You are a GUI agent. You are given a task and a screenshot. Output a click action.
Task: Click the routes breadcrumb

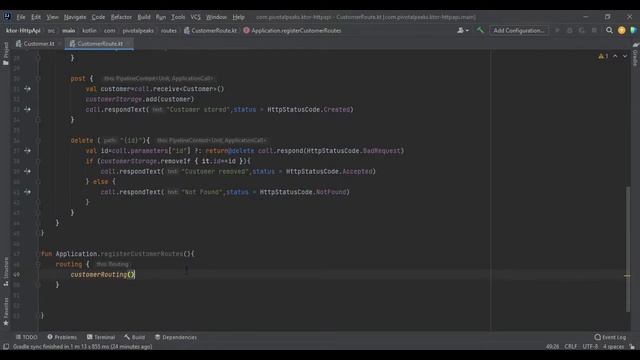168,31
